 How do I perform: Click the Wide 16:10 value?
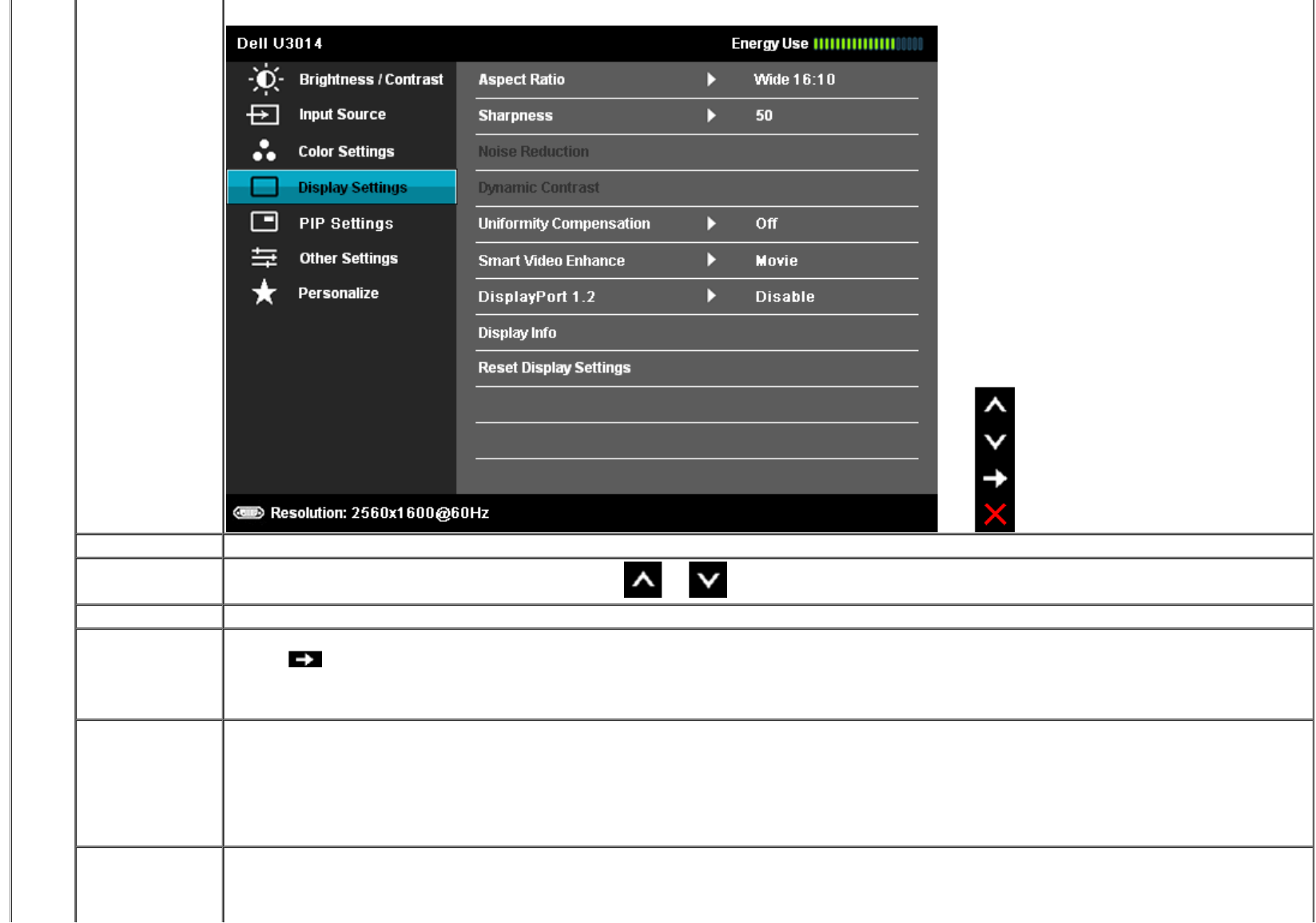pyautogui.click(x=794, y=79)
